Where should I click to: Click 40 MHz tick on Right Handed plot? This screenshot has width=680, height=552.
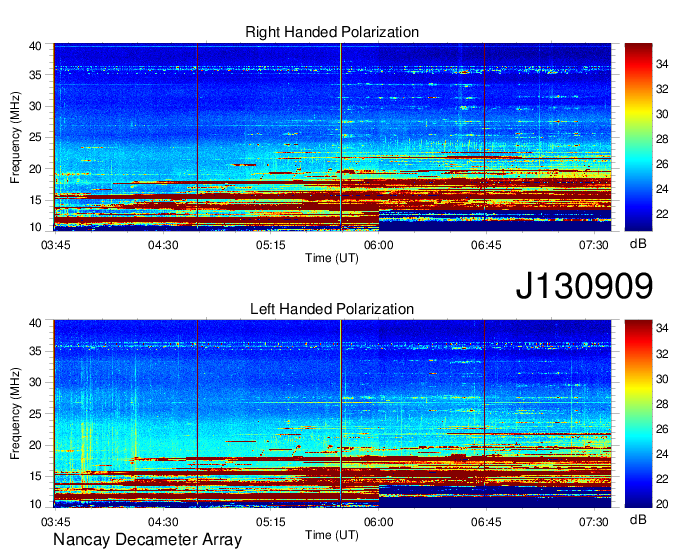pos(35,46)
